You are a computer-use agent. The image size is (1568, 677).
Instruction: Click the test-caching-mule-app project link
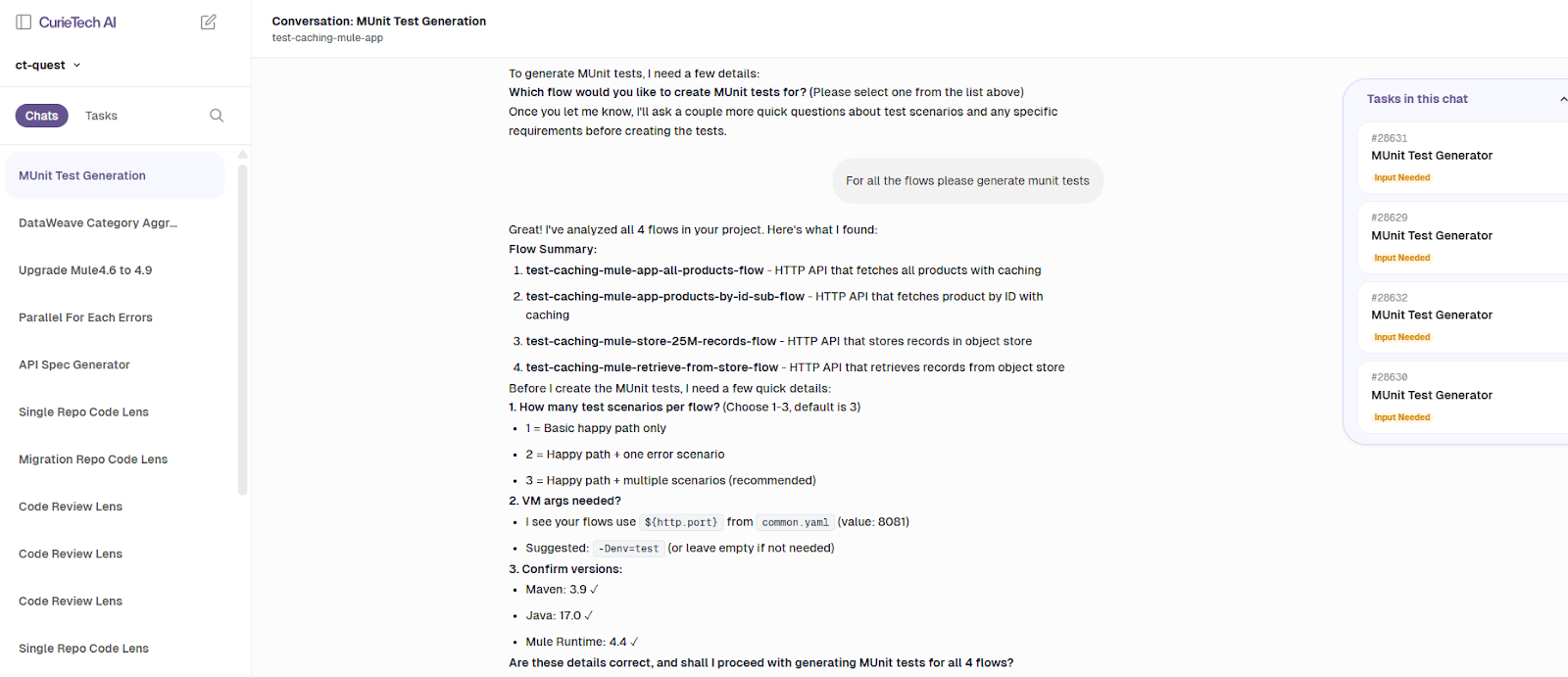pyautogui.click(x=327, y=37)
